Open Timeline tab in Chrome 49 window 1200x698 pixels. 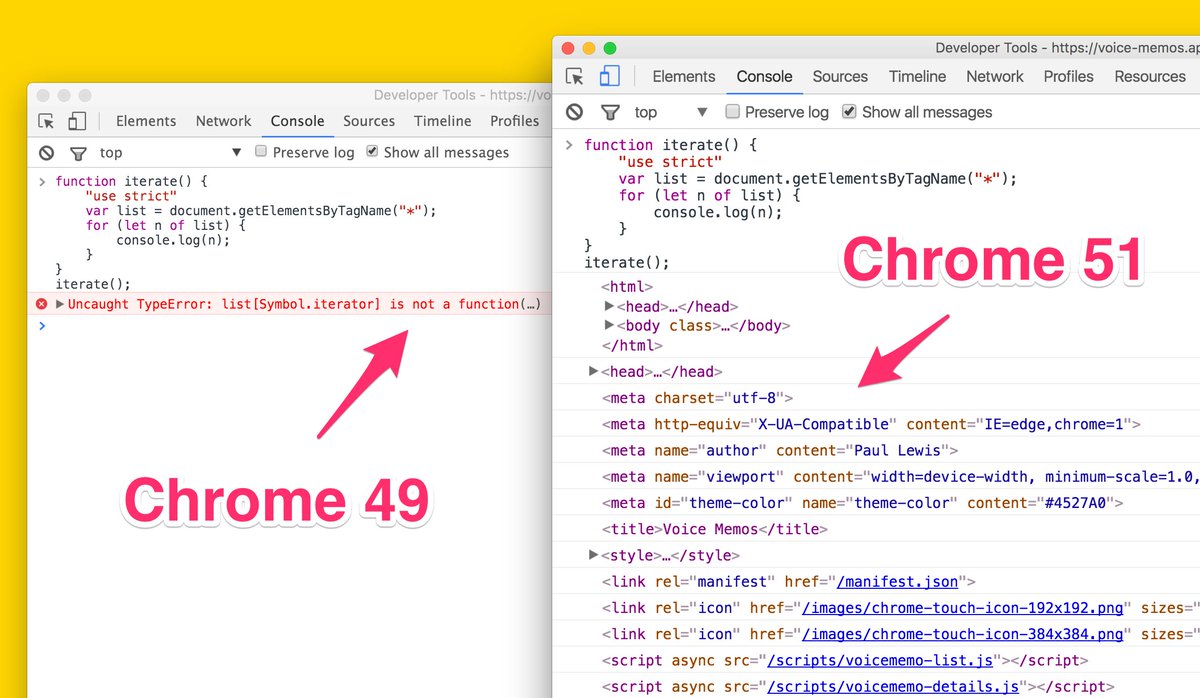click(443, 121)
